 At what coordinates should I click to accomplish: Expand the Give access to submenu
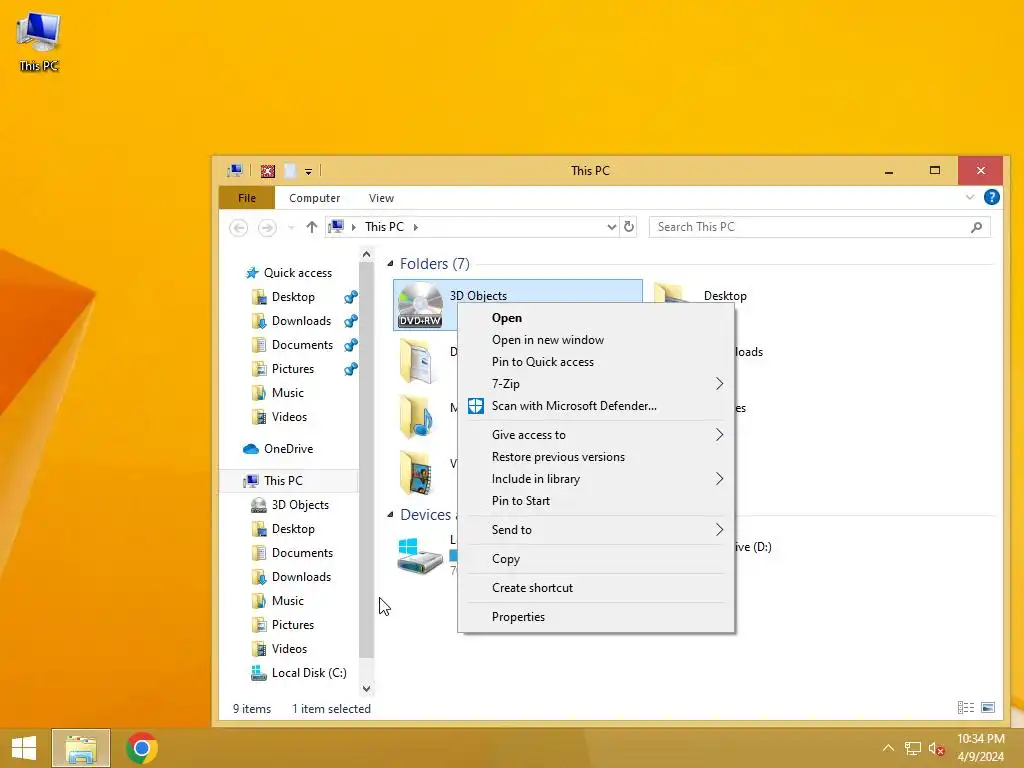pyautogui.click(x=596, y=435)
